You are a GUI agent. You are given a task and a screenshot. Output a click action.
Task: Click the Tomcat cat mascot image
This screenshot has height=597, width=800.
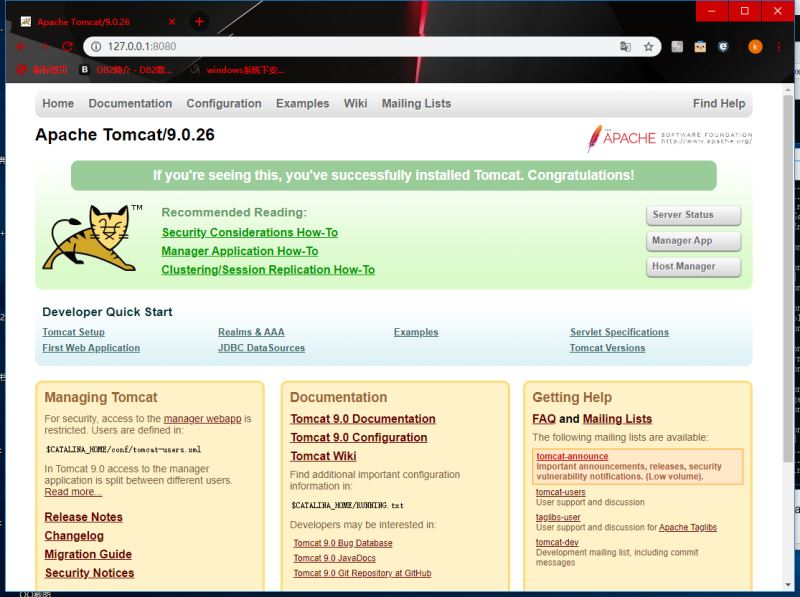click(88, 238)
